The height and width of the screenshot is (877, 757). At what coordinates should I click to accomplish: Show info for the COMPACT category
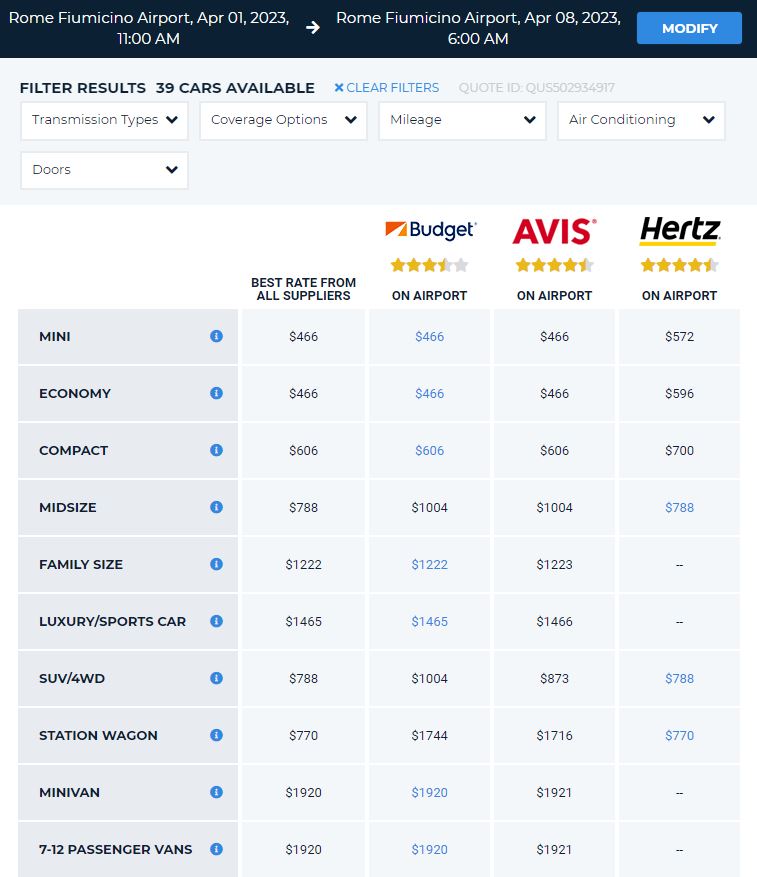216,451
